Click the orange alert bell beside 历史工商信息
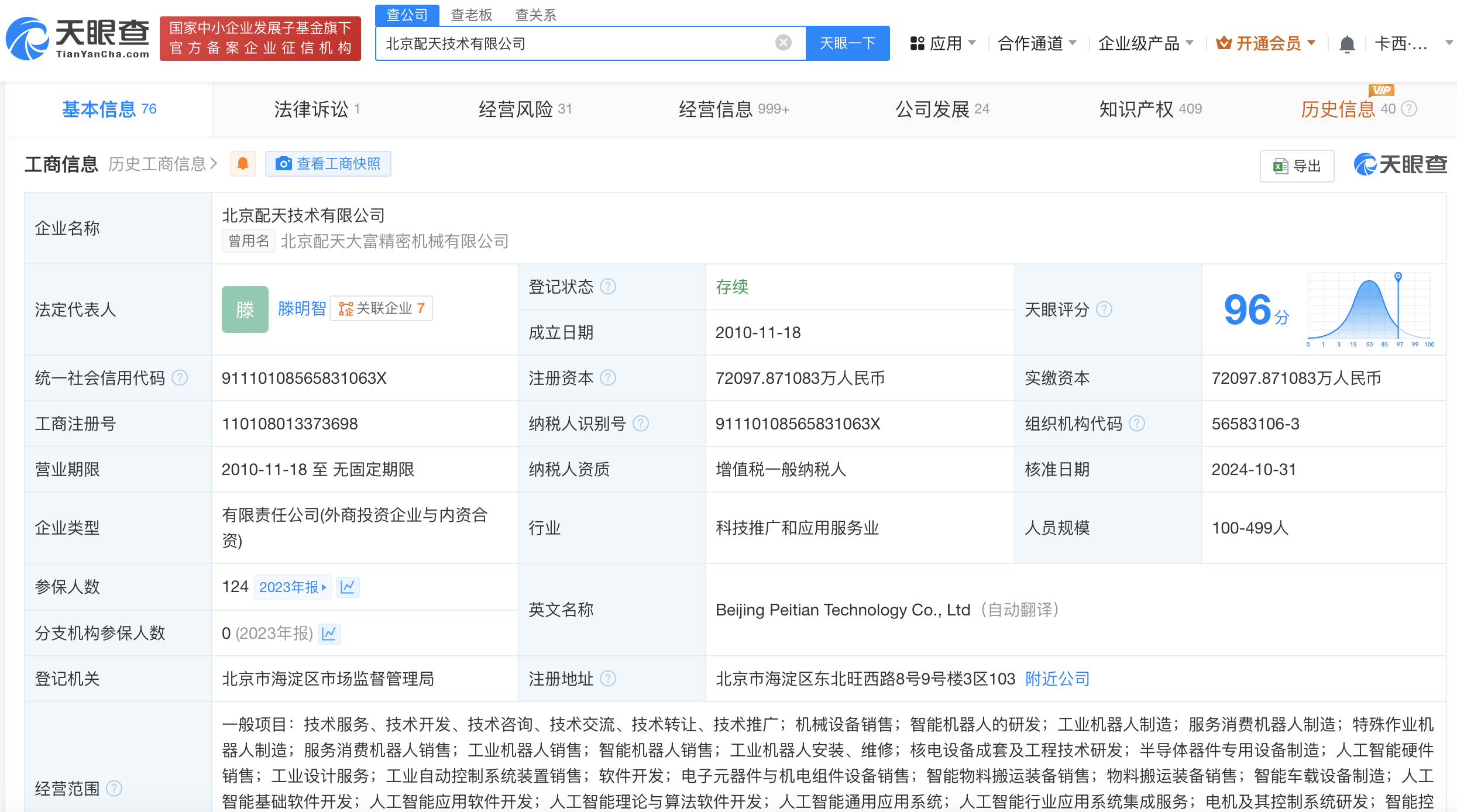Screen dimensions: 1457x812 click(x=243, y=164)
